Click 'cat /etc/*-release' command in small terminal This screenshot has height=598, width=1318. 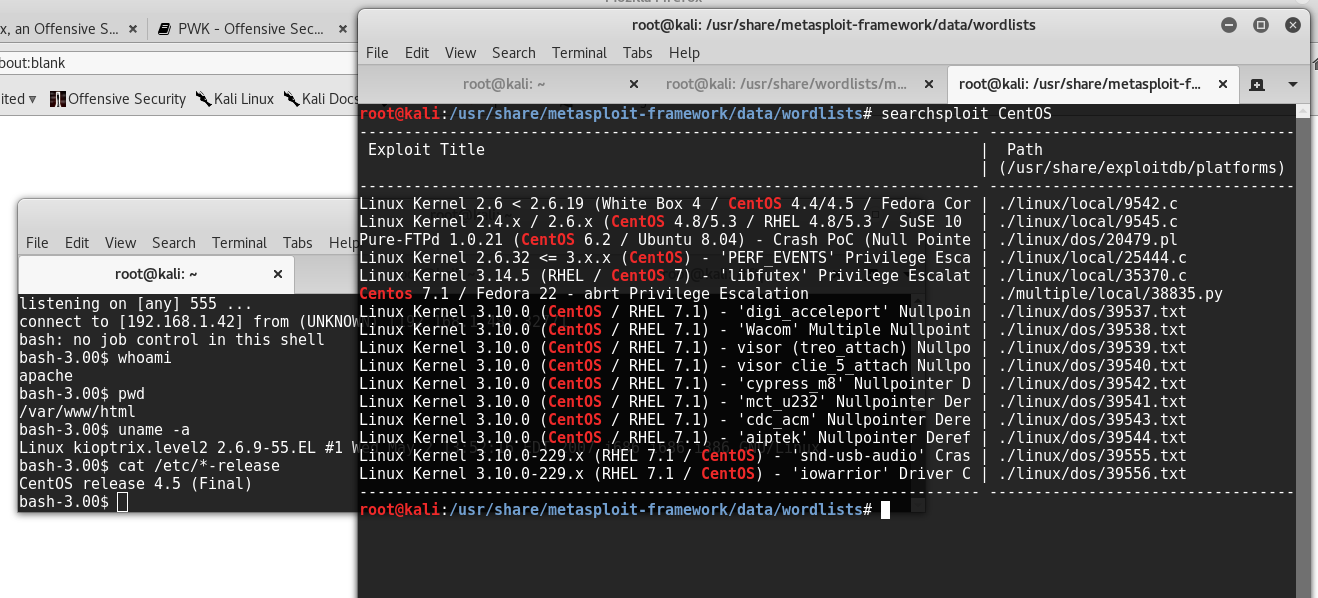point(198,466)
